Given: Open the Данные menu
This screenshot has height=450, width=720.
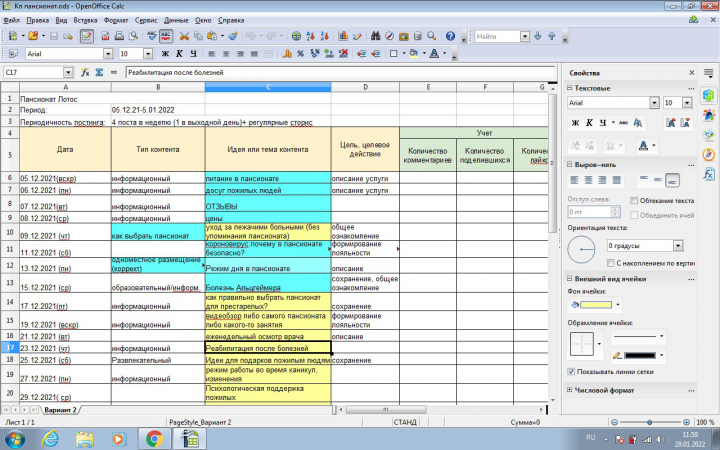Looking at the screenshot, I should (x=176, y=20).
